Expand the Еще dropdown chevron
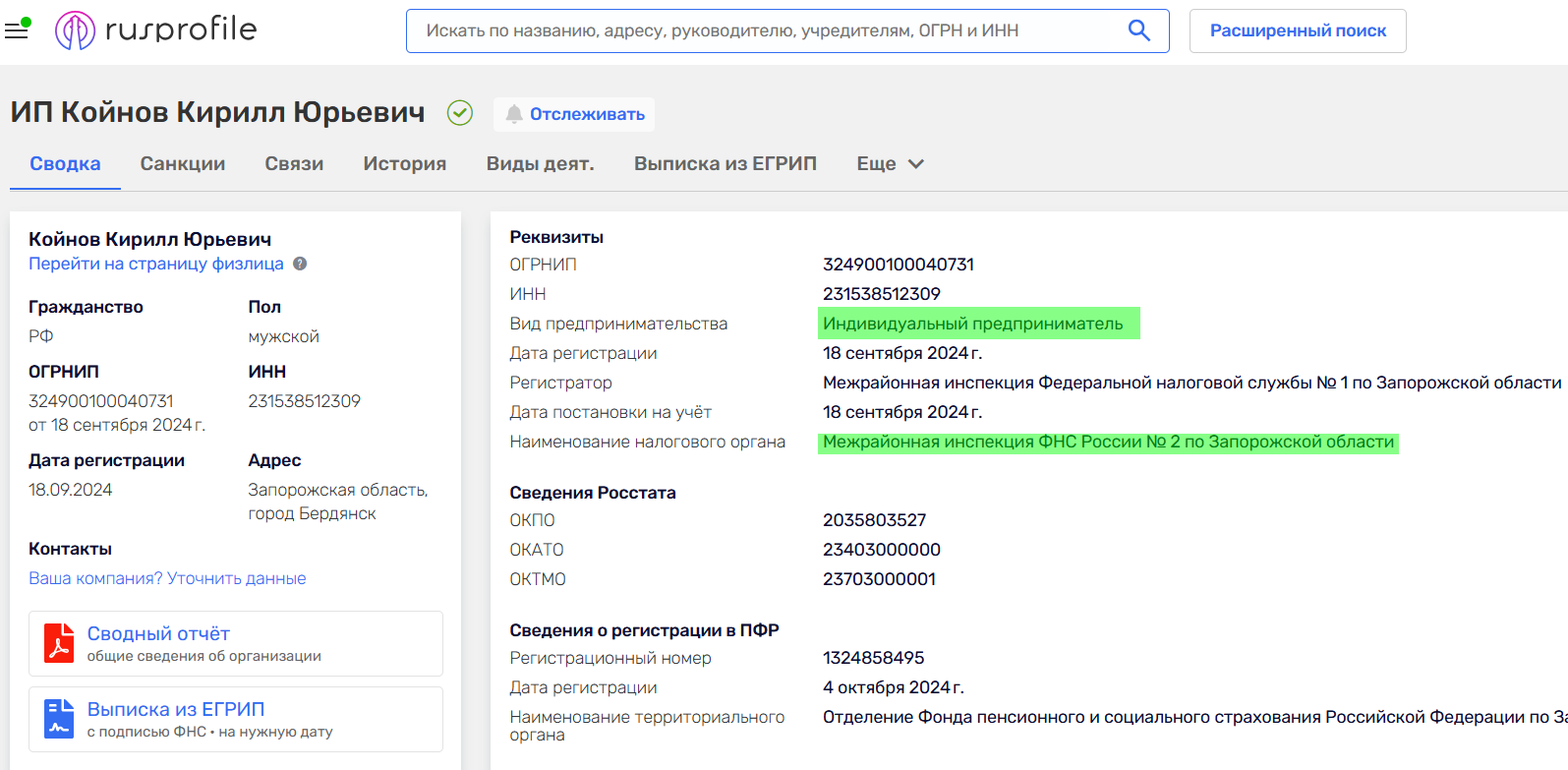This screenshot has height=770, width=1568. click(x=916, y=164)
